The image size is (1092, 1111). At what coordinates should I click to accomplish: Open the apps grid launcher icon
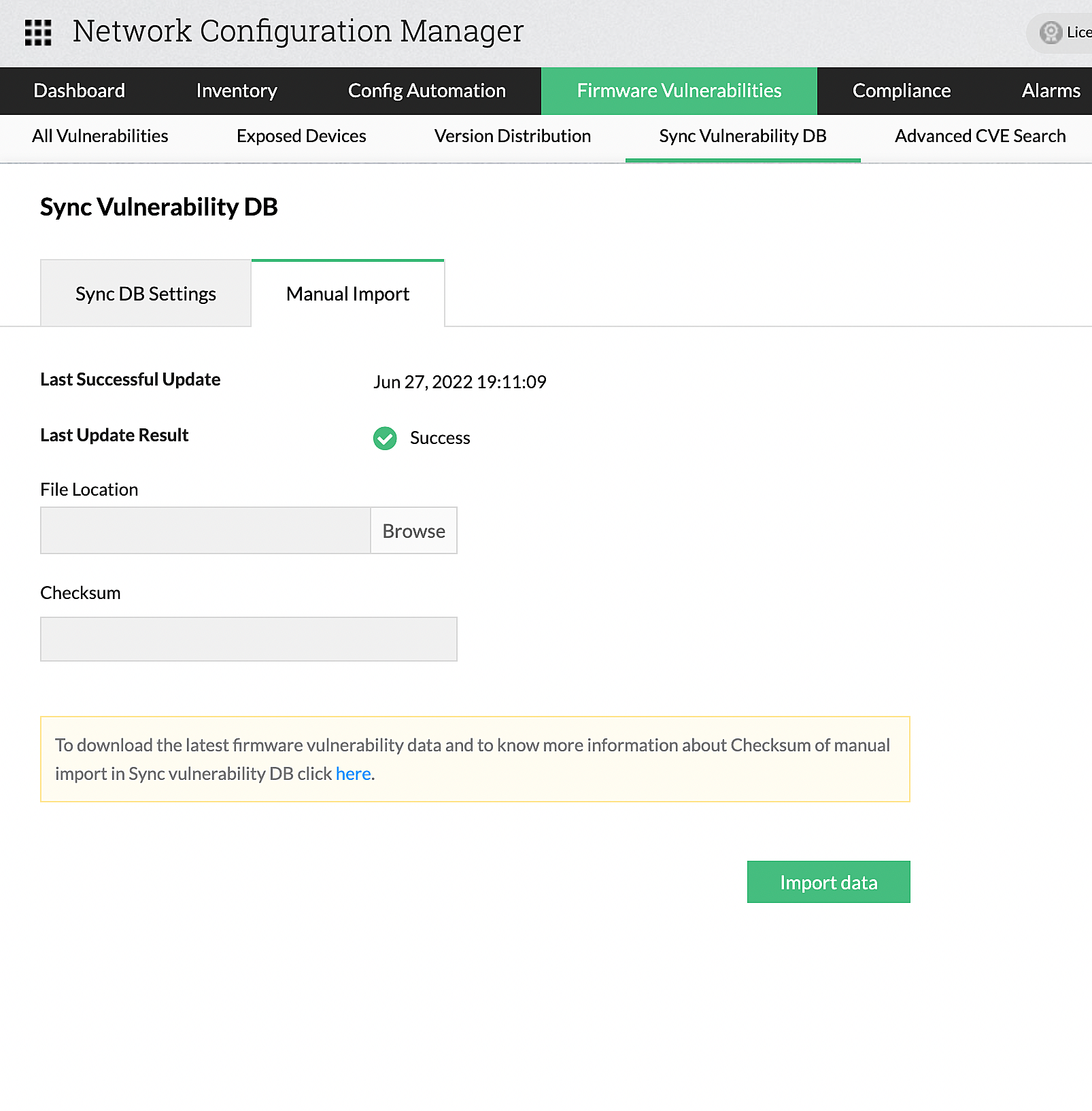coord(38,32)
